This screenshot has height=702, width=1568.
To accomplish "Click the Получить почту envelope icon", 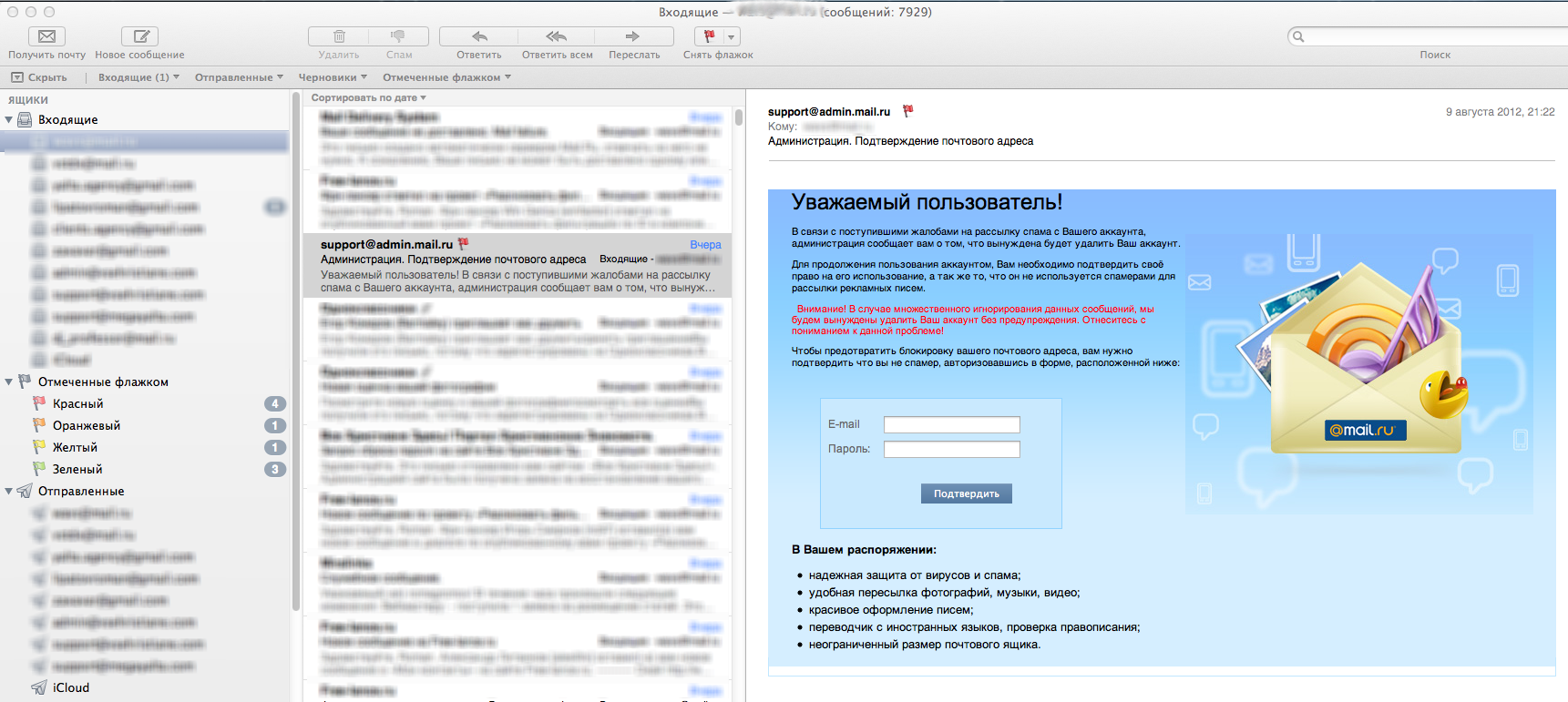I will pyautogui.click(x=46, y=36).
